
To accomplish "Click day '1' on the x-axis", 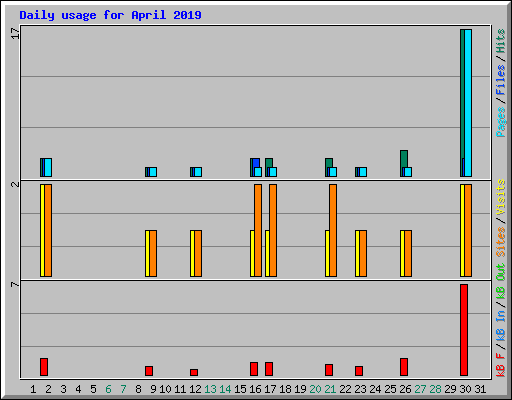I will point(33,389).
